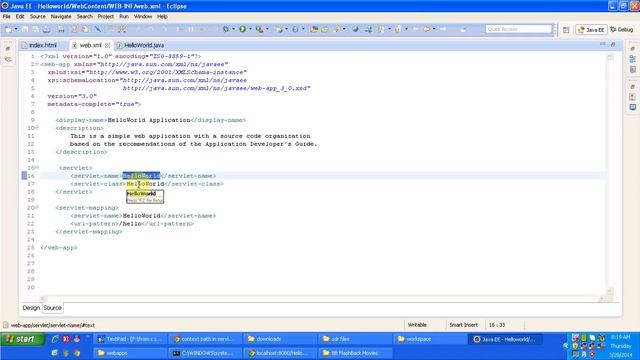Image resolution: width=640 pixels, height=360 pixels.
Task: Click the green Run button icon
Action: [242, 29]
